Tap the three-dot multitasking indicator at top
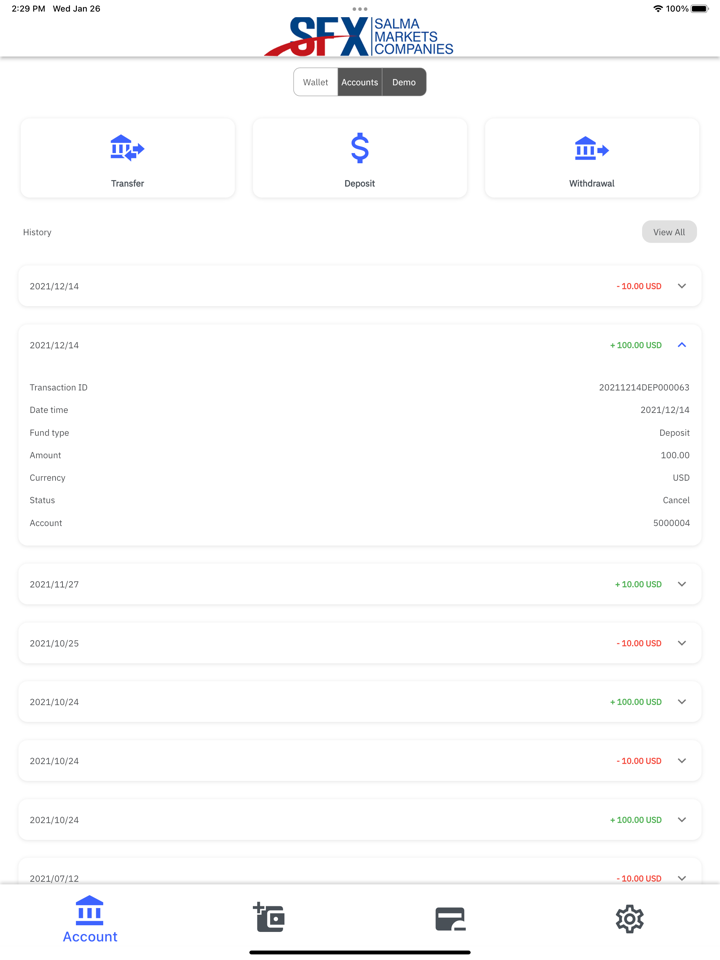Viewport: 720px width, 960px height. (360, 9)
